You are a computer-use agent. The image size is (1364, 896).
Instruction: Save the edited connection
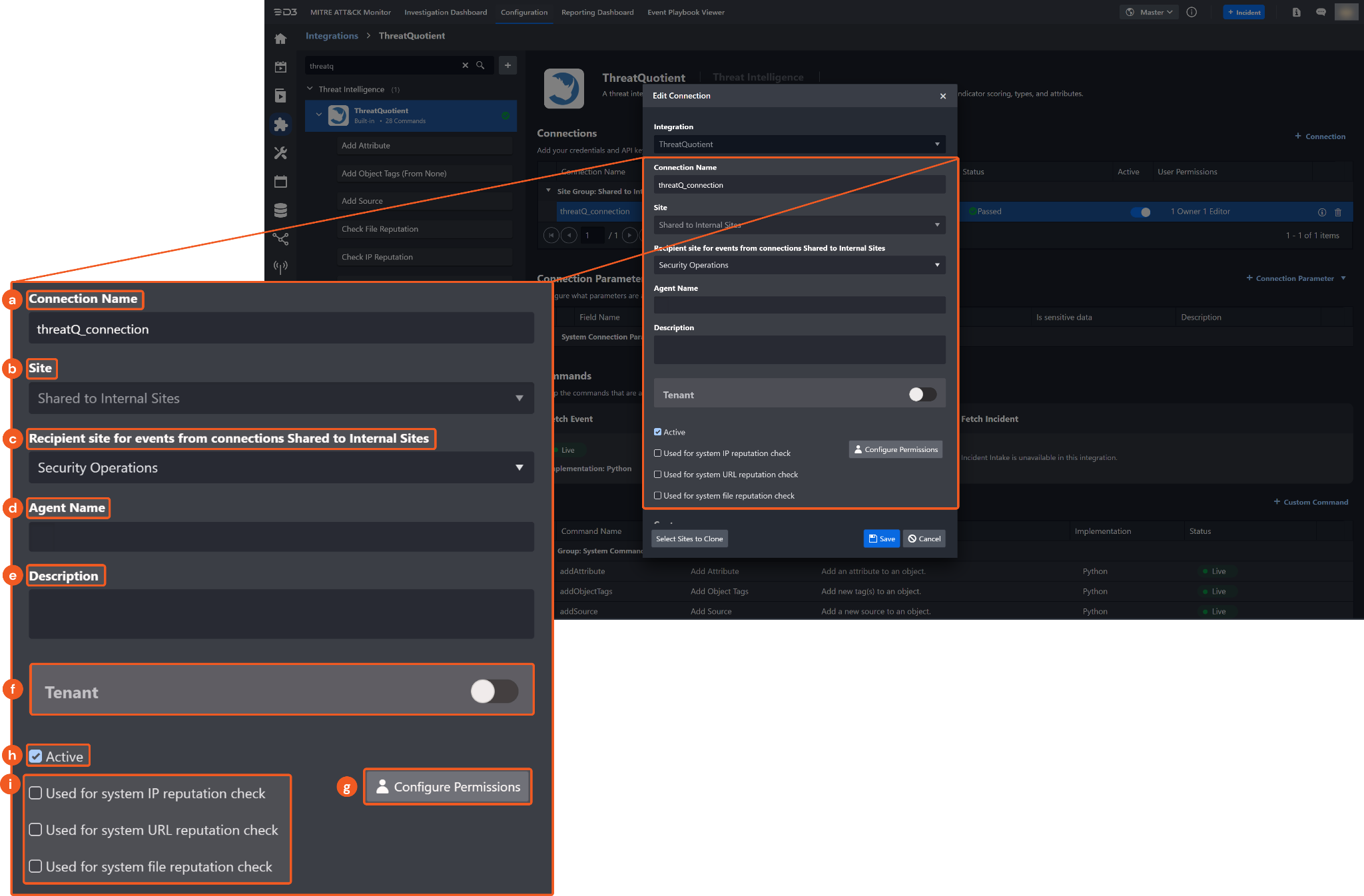pyautogui.click(x=881, y=539)
